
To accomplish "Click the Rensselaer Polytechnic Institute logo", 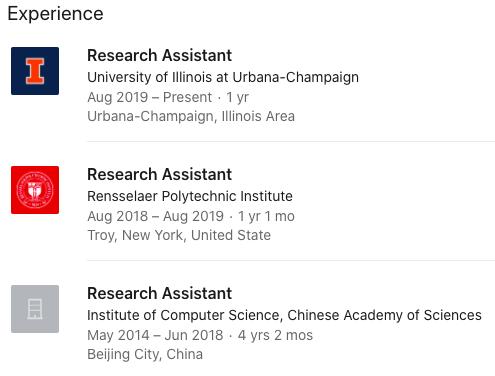I will (x=35, y=190).
